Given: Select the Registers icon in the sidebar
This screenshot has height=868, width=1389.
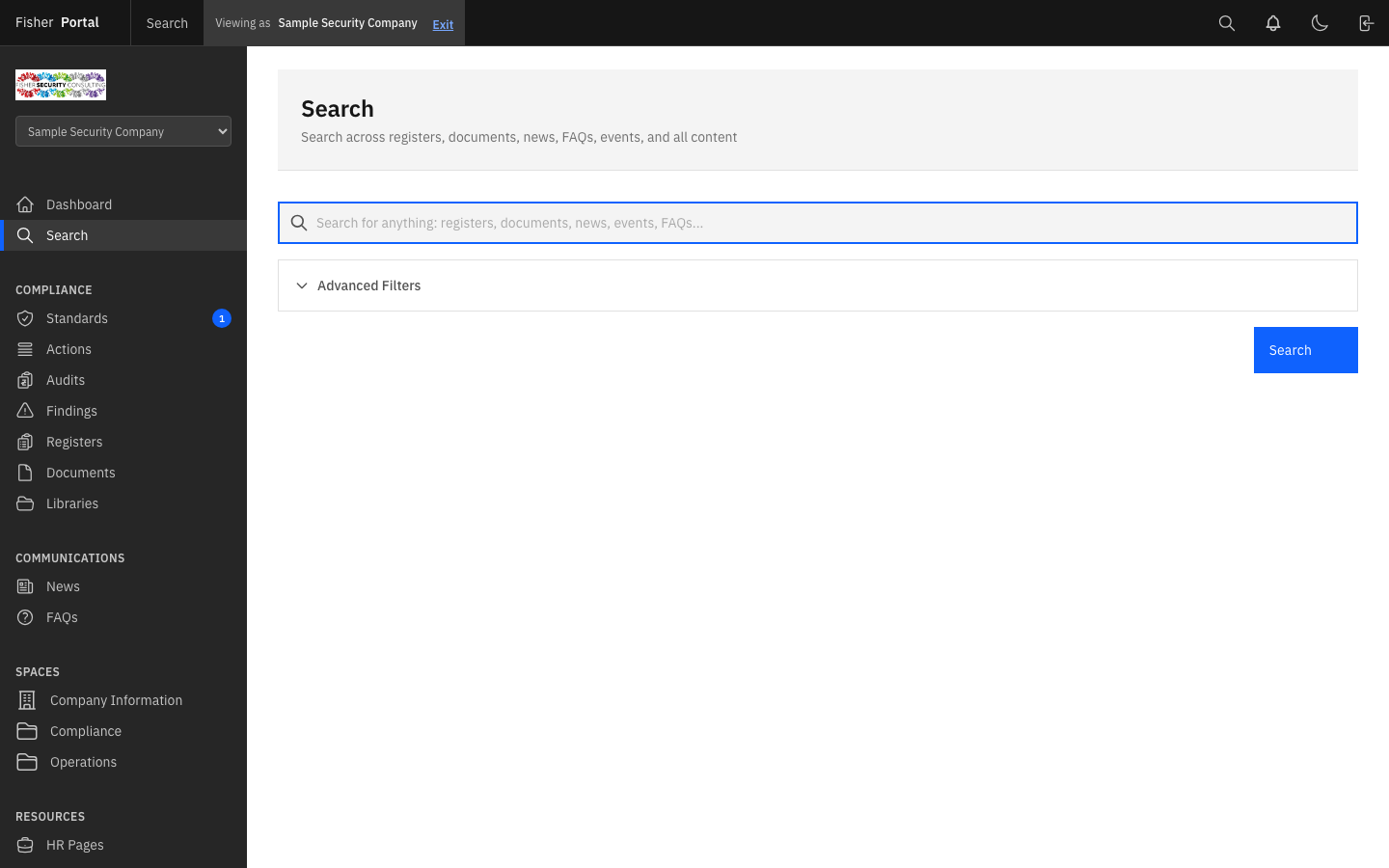Looking at the screenshot, I should click(x=26, y=442).
